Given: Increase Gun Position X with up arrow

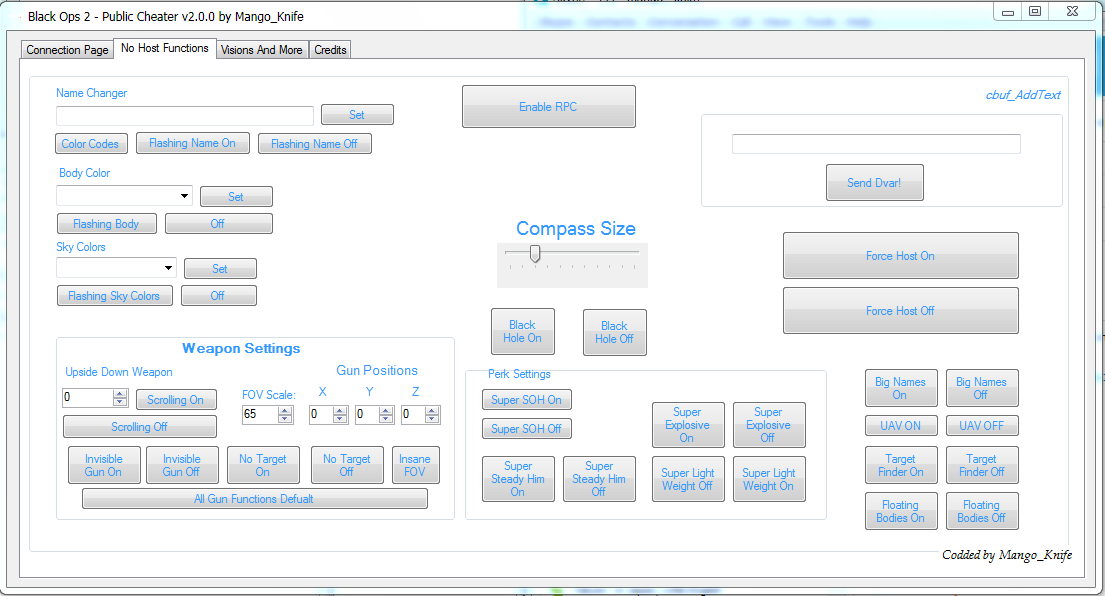Looking at the screenshot, I should (x=340, y=411).
